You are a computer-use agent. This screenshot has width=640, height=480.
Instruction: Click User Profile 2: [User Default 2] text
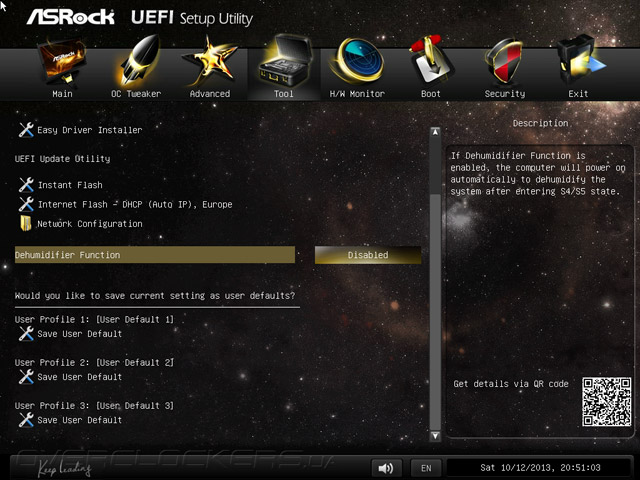(x=94, y=362)
